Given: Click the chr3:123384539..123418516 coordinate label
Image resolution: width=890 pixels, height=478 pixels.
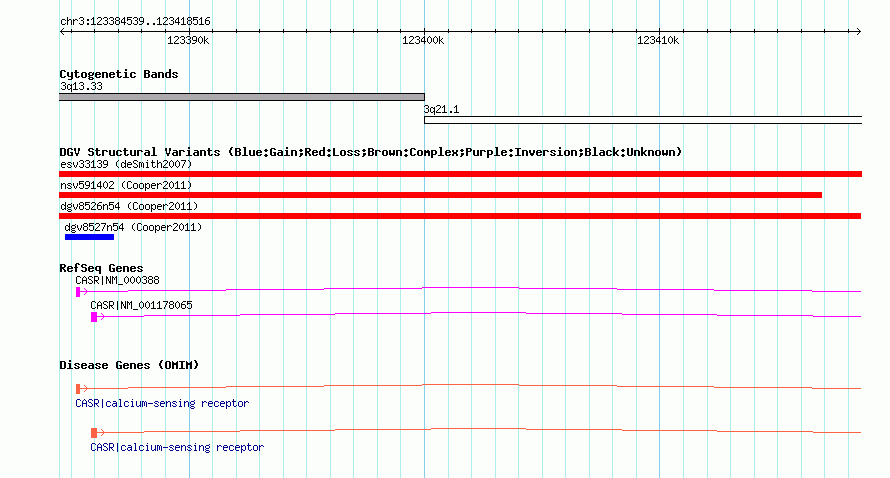Looking at the screenshot, I should coord(135,22).
